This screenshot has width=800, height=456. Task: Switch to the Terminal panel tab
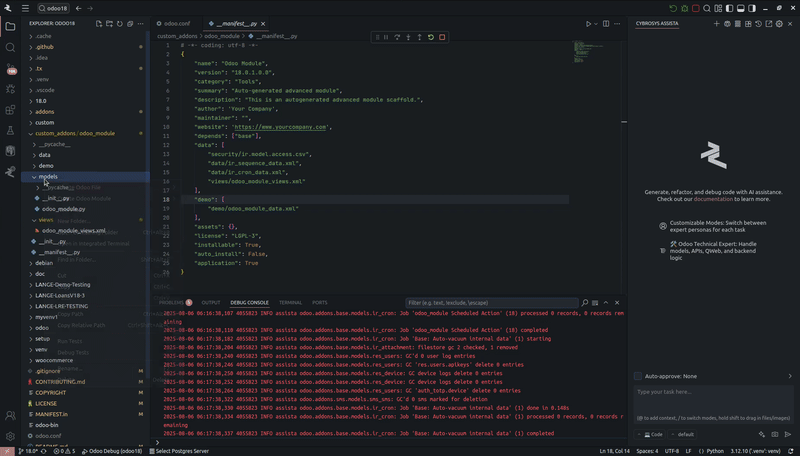[290, 302]
